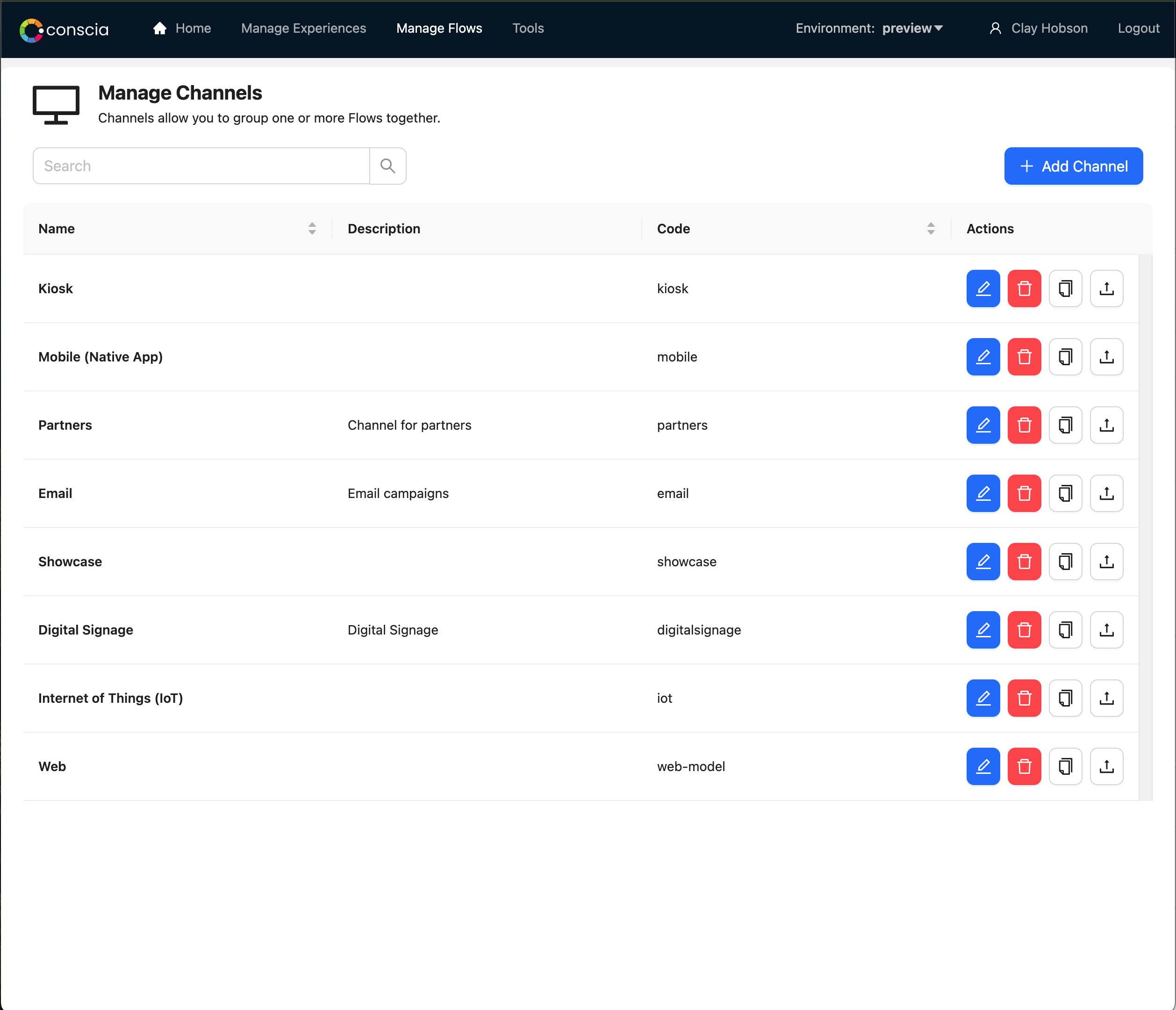The width and height of the screenshot is (1176, 1010).
Task: Click the search input field
Action: click(201, 165)
